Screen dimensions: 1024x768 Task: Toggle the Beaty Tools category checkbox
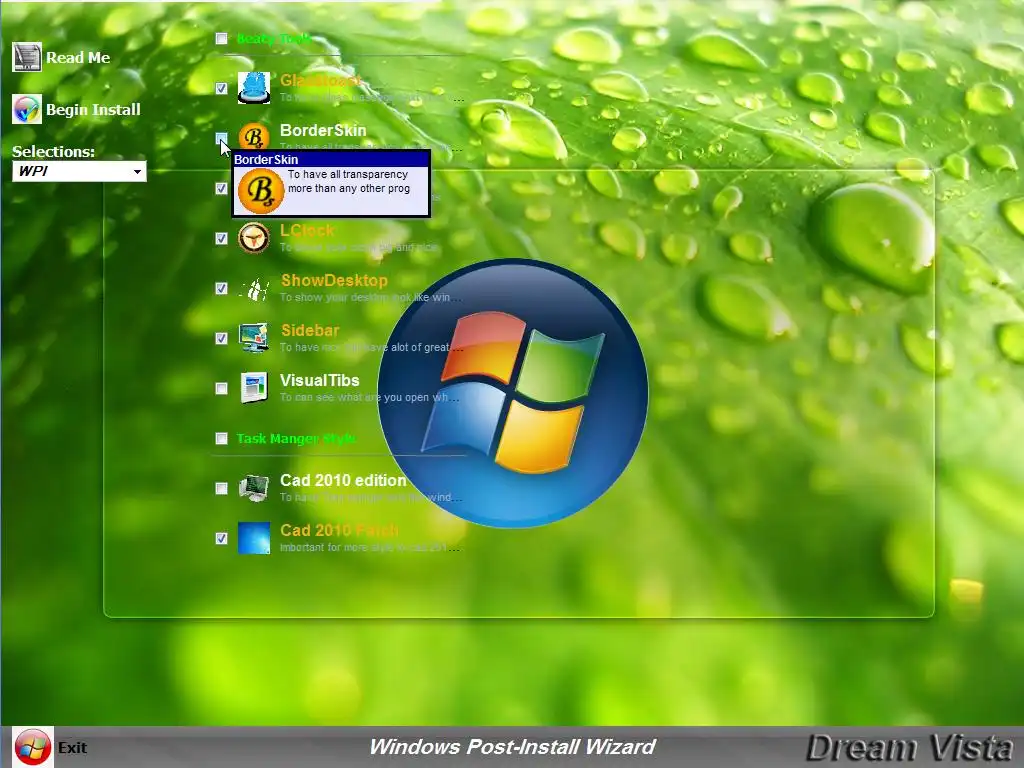coord(221,39)
